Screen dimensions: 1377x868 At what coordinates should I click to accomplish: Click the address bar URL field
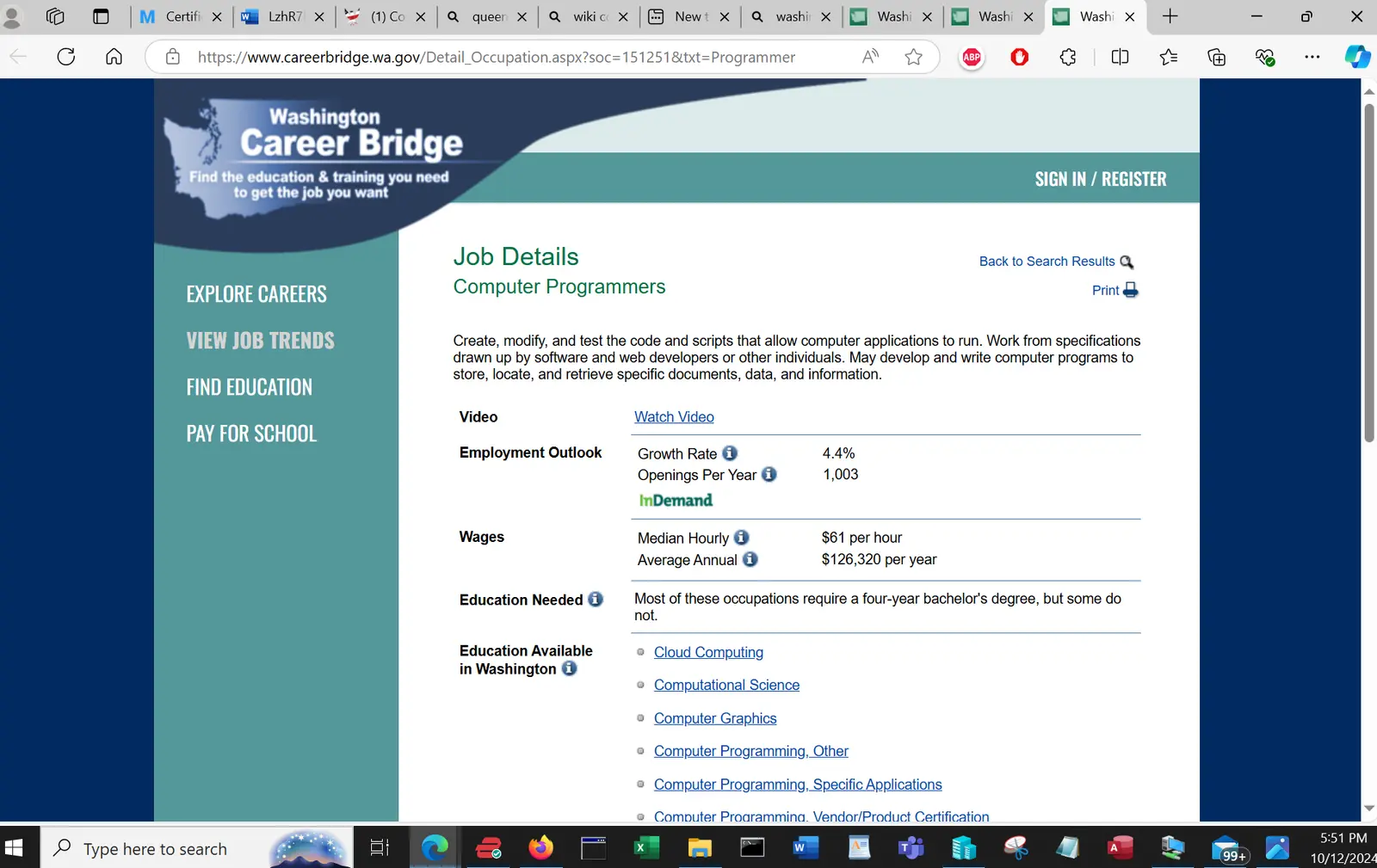(x=497, y=57)
